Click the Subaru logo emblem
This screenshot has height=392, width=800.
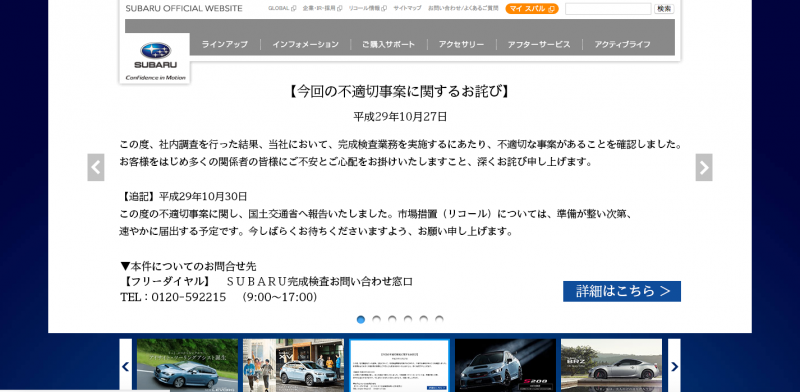(x=156, y=51)
